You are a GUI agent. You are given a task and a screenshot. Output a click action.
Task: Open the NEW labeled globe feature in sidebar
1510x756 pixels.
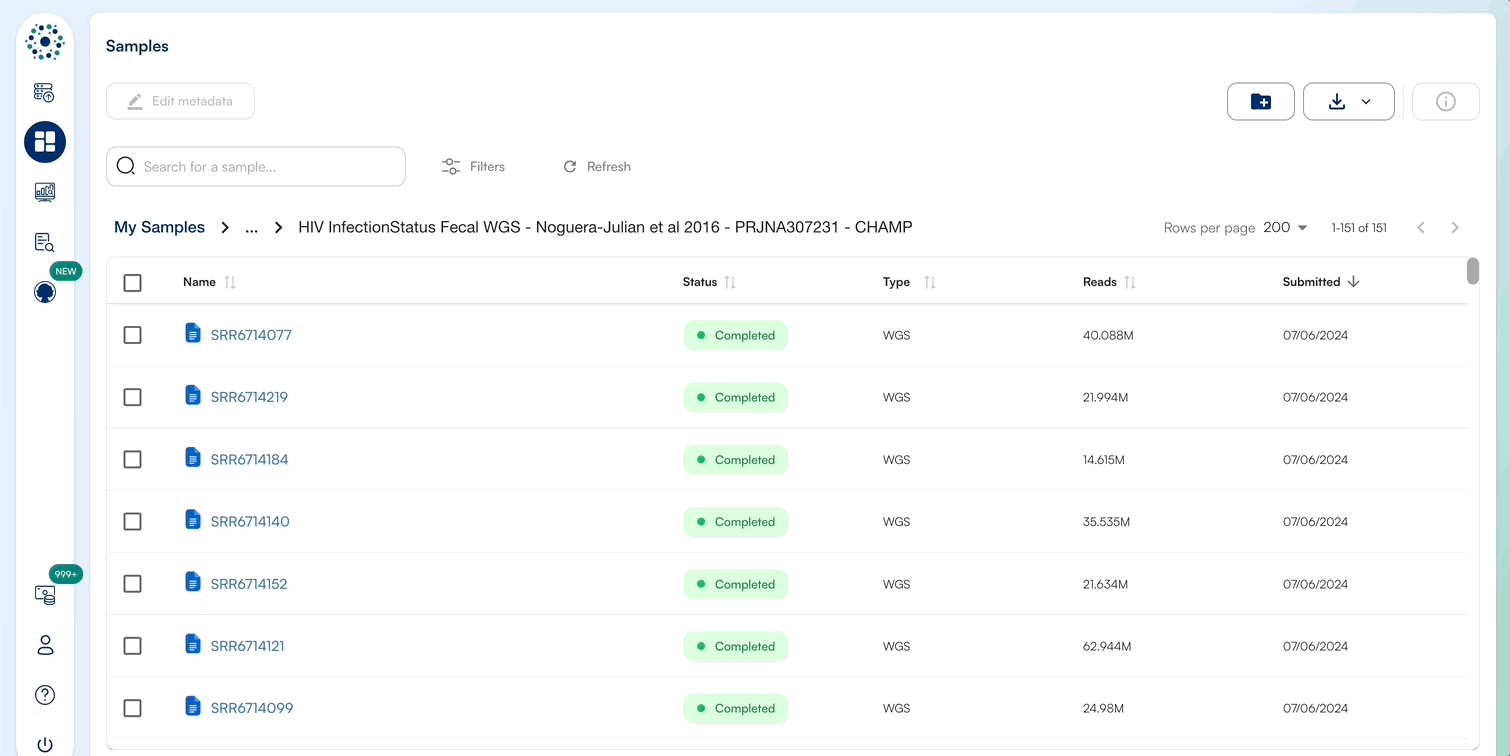click(x=44, y=292)
